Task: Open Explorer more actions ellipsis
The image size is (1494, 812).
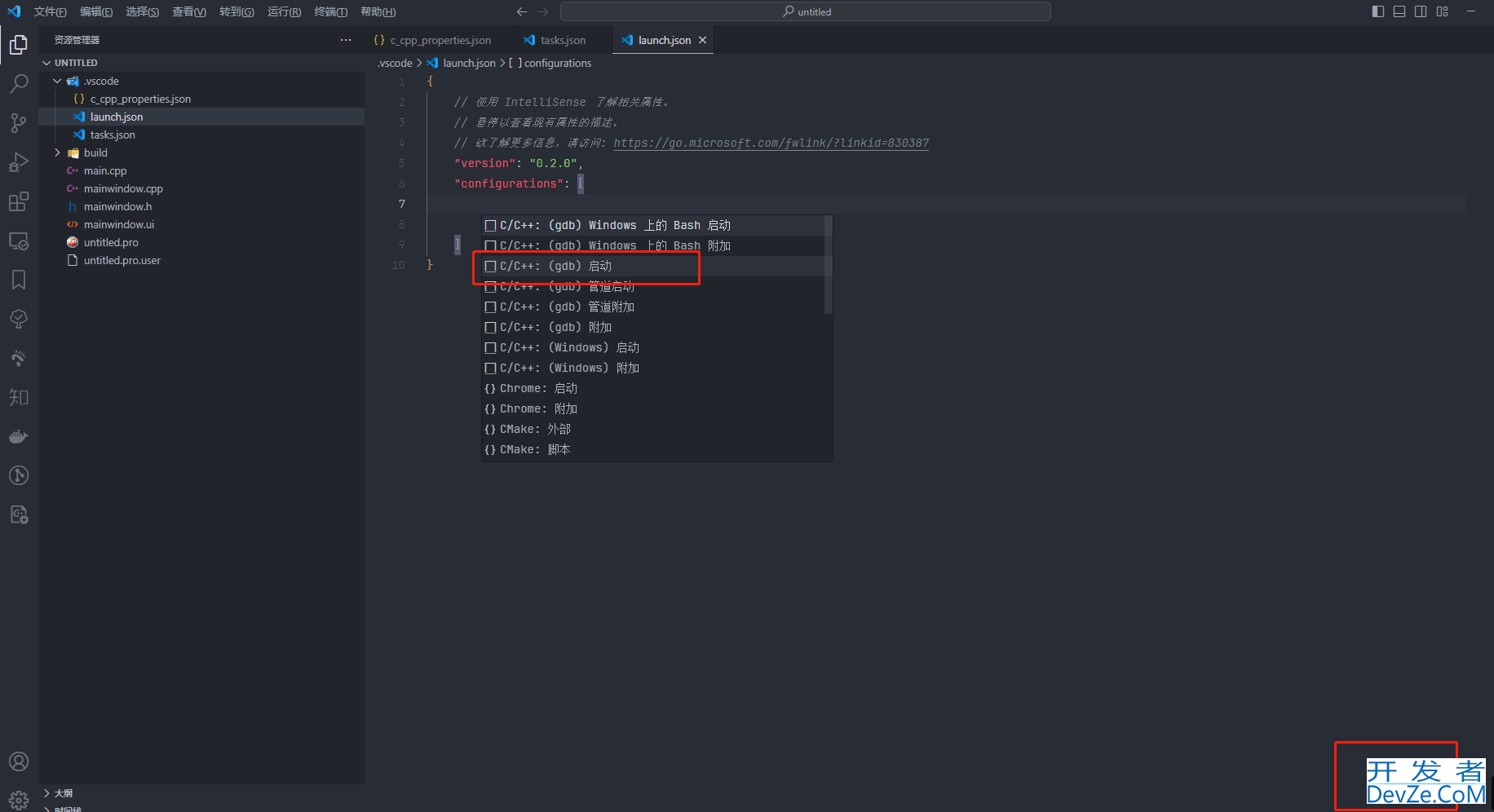Action: [x=346, y=40]
